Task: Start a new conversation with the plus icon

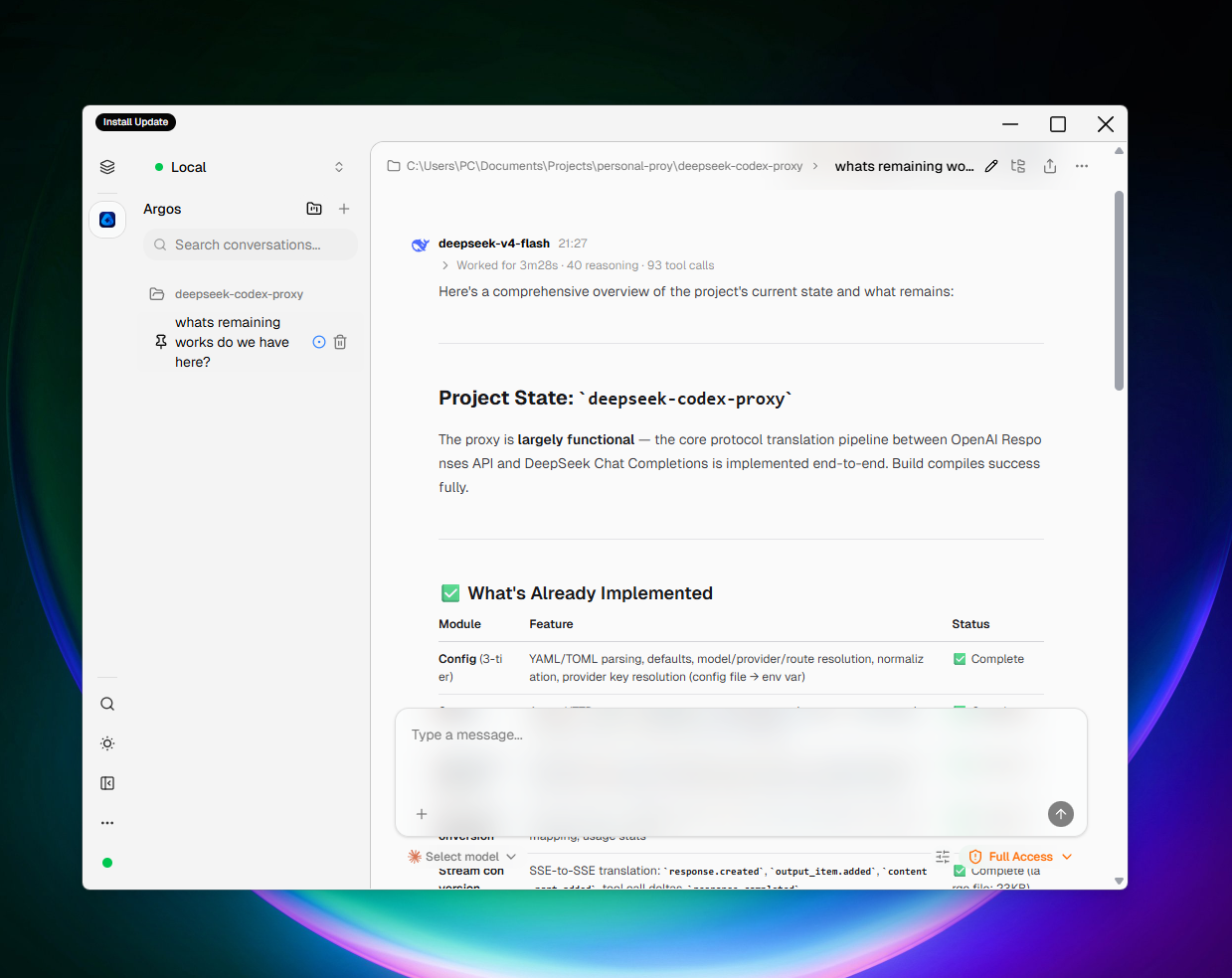Action: 344,209
